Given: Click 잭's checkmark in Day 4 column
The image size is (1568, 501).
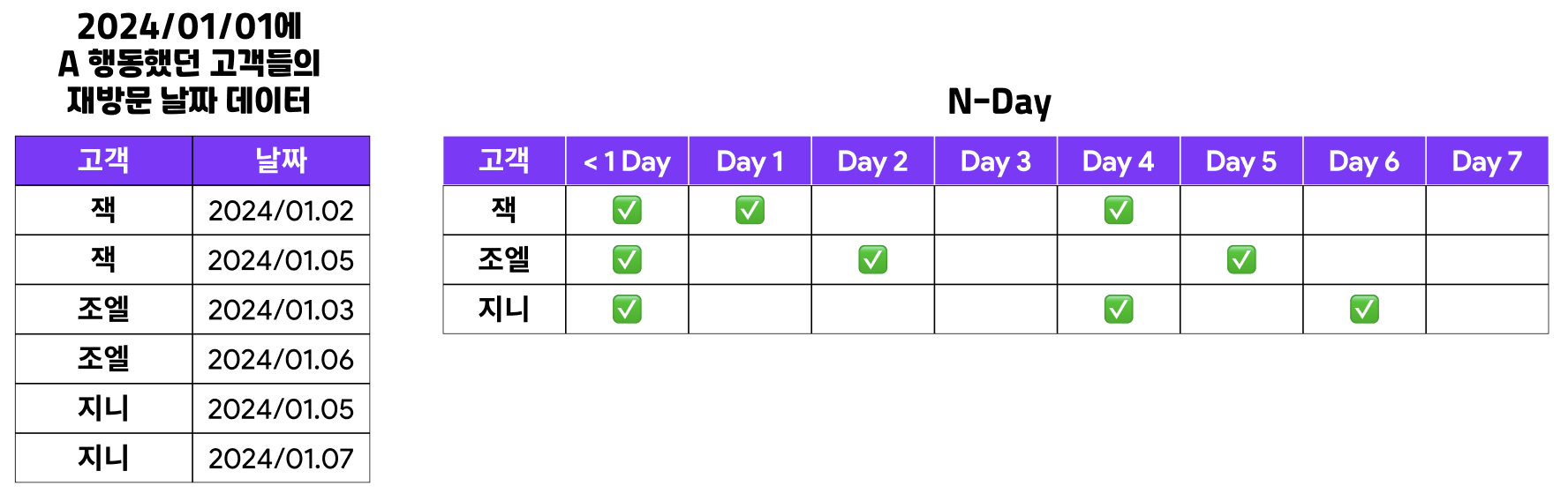Looking at the screenshot, I should pyautogui.click(x=1119, y=210).
